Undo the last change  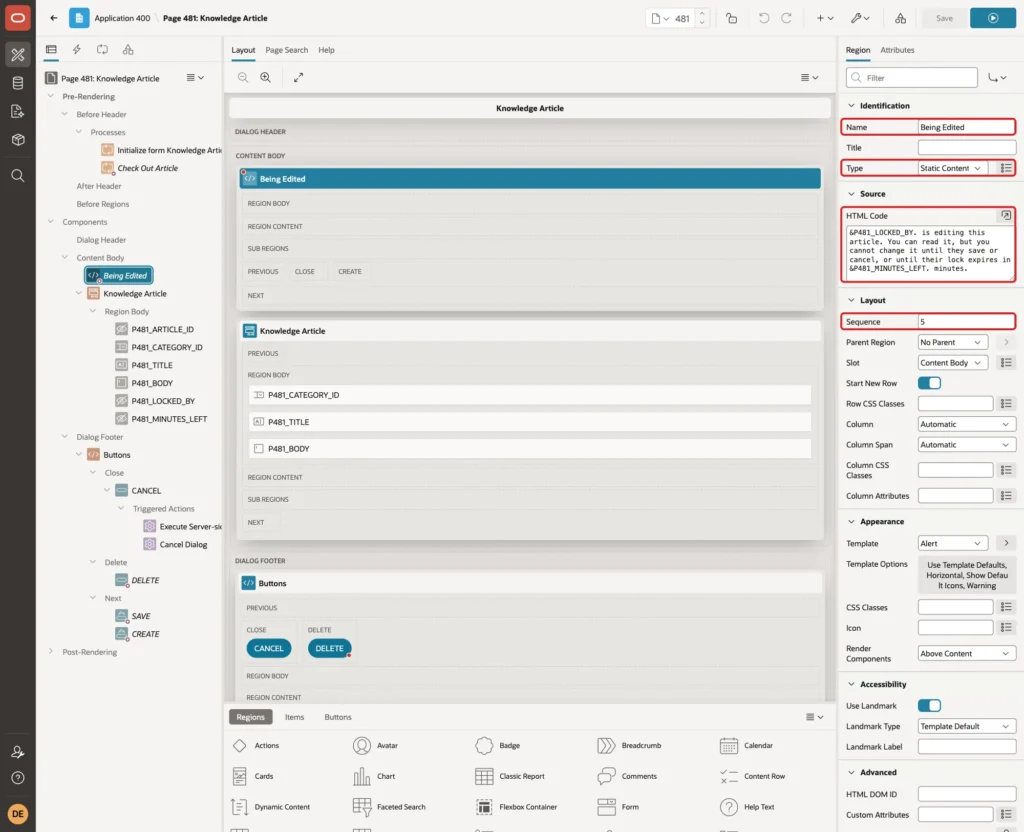pos(764,18)
